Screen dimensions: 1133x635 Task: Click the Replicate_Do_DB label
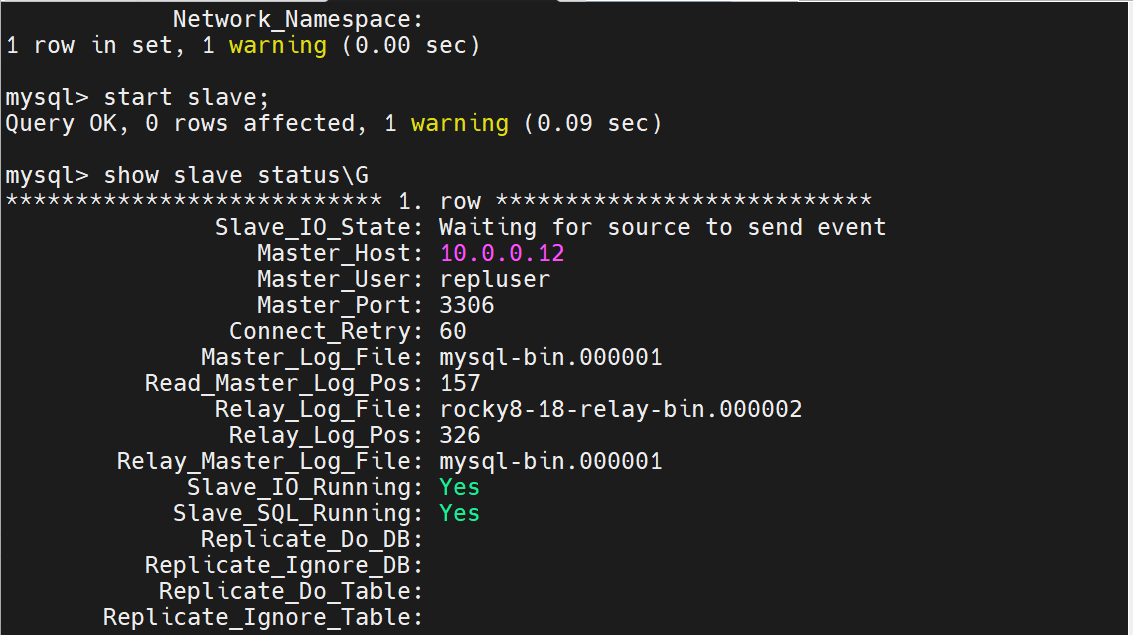(312, 540)
